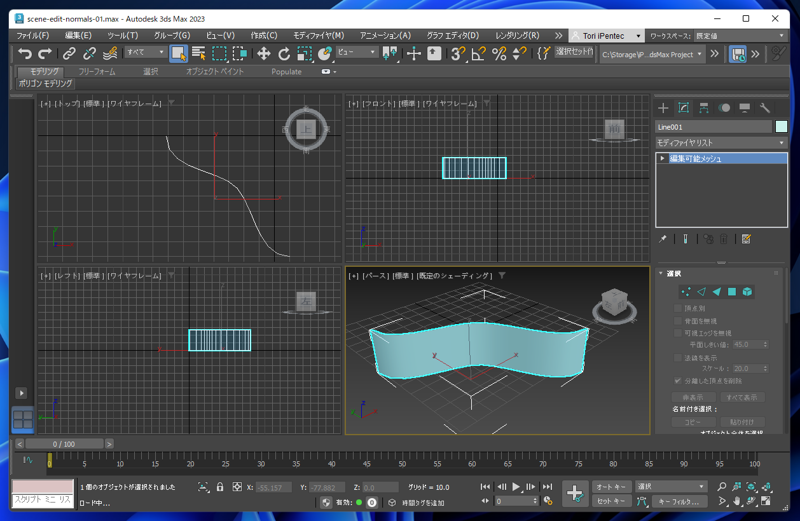Select Element sub-object level icon

[x=747, y=292]
